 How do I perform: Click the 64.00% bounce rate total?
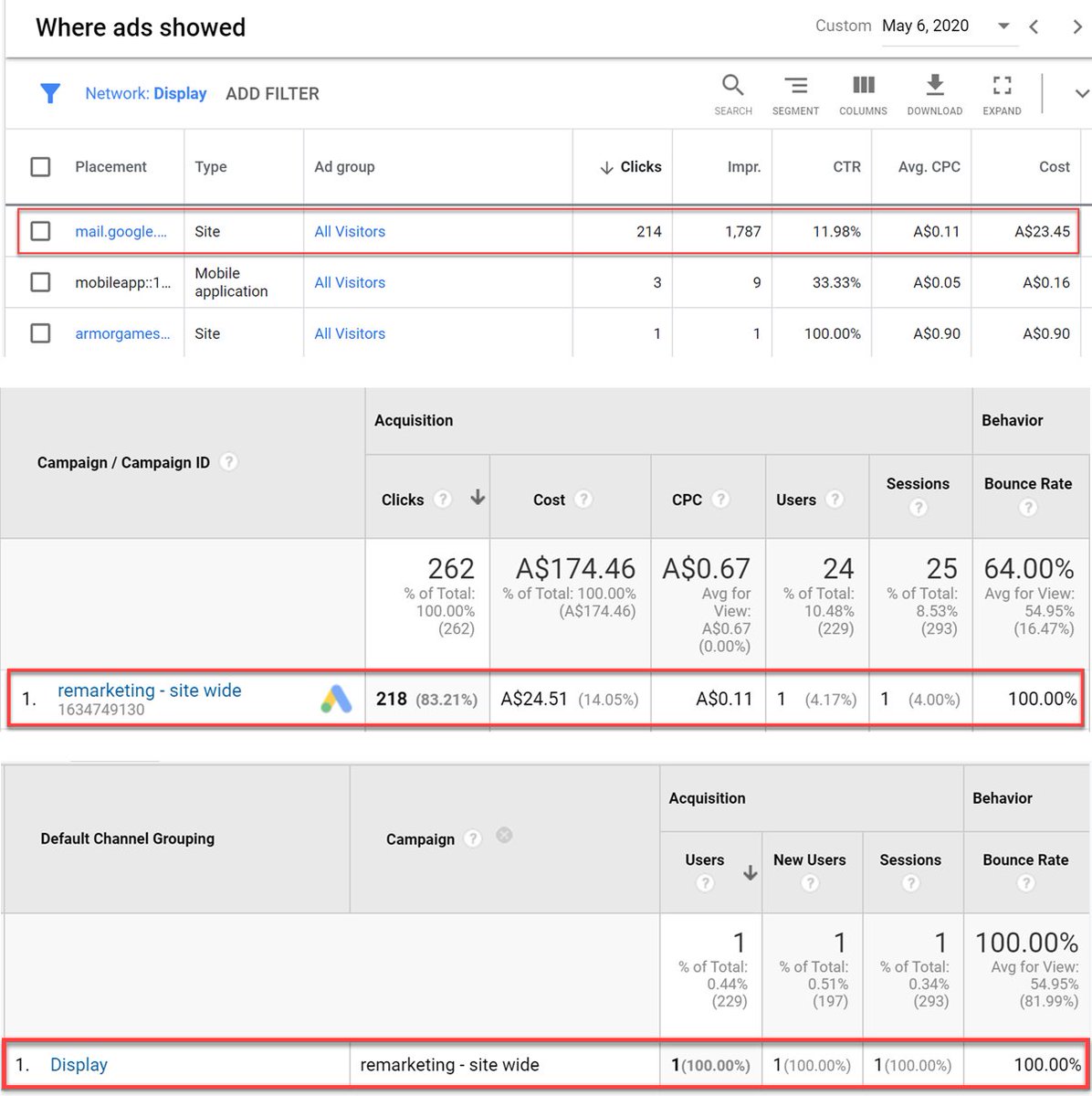click(1029, 569)
